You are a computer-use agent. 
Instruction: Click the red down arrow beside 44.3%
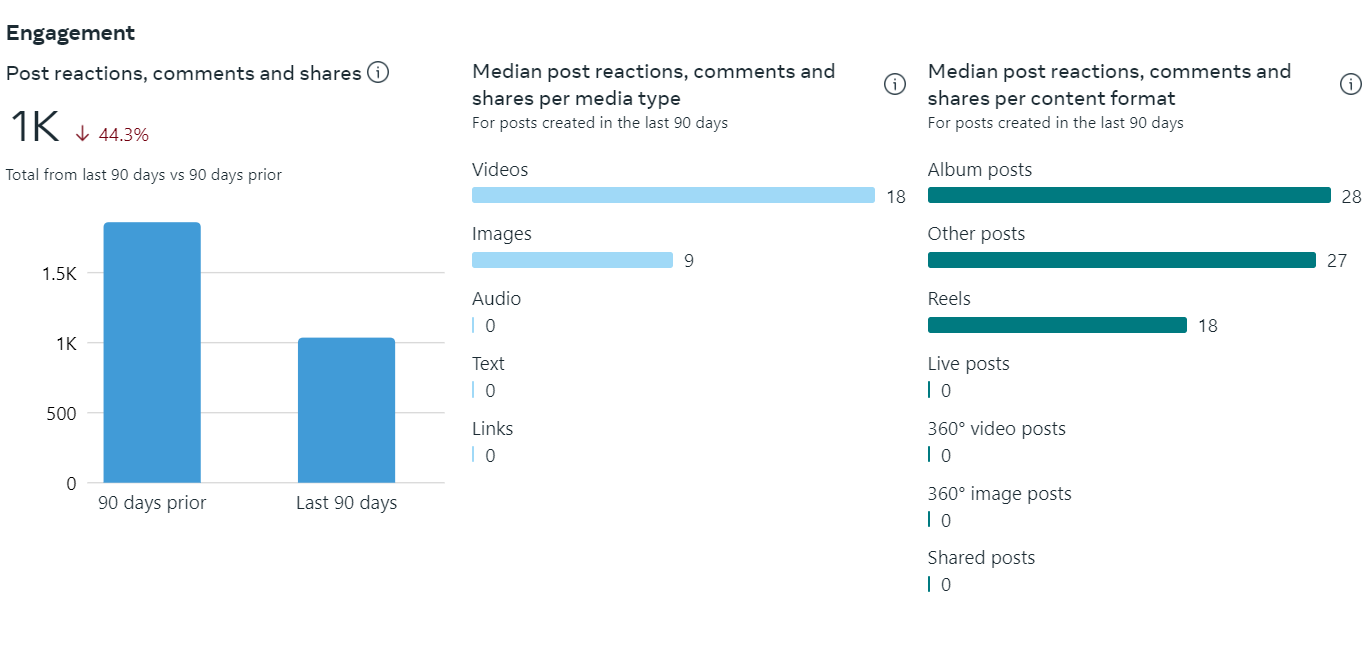point(83,135)
